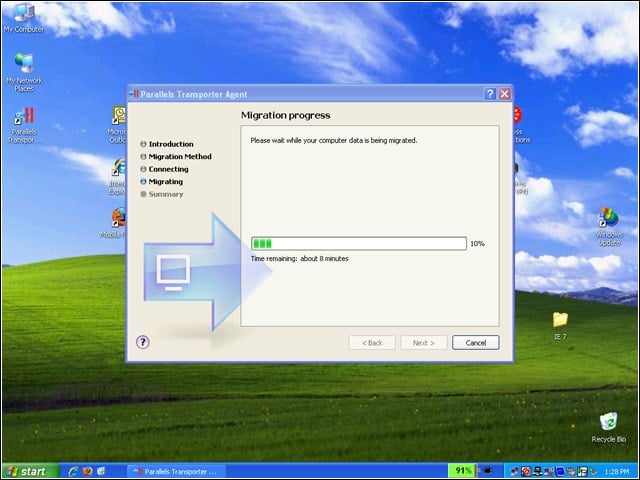The image size is (640, 480).
Task: Click the 1:28 PM taskbar clock
Action: 617,471
